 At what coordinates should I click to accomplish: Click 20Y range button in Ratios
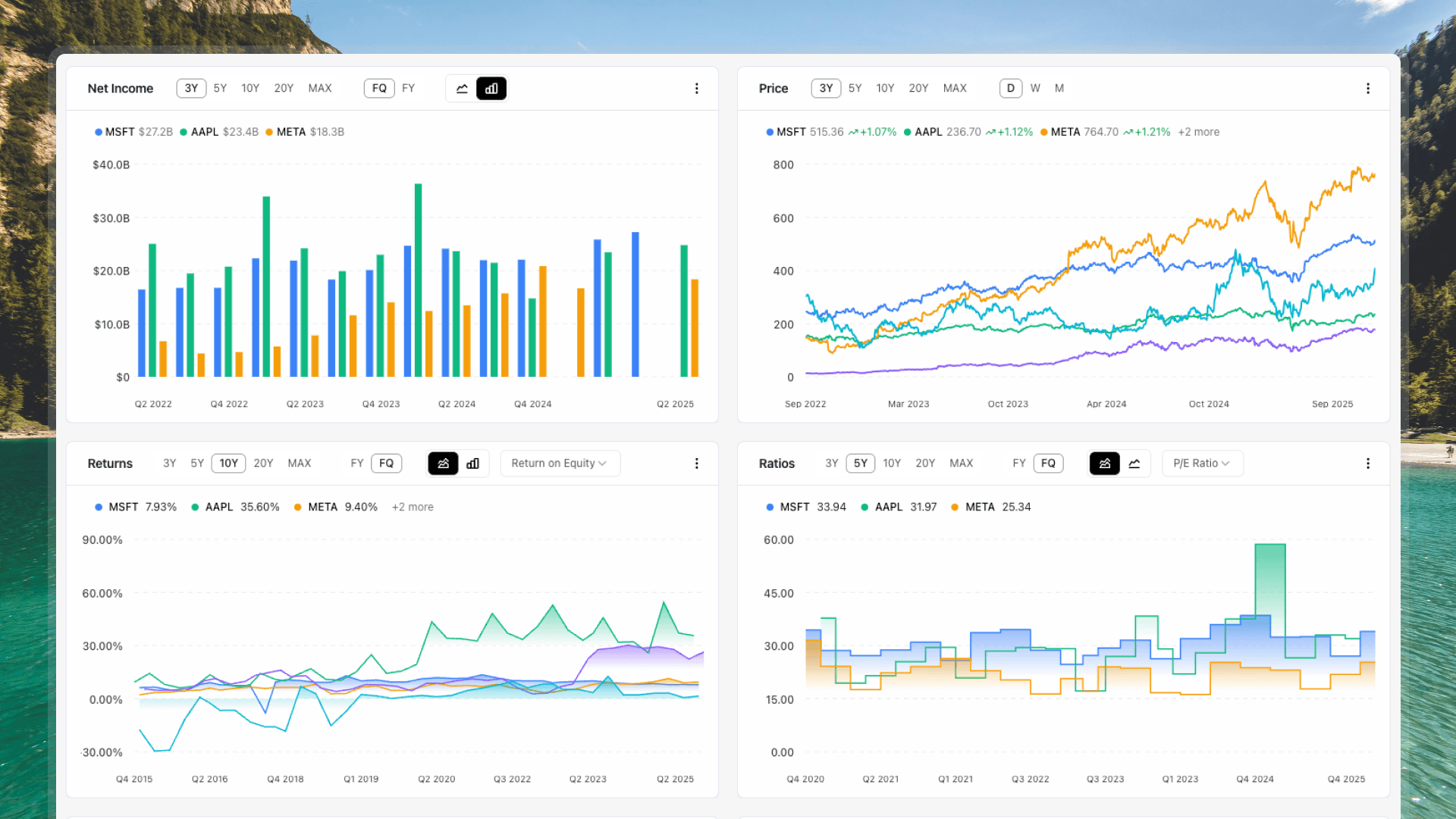tap(925, 463)
